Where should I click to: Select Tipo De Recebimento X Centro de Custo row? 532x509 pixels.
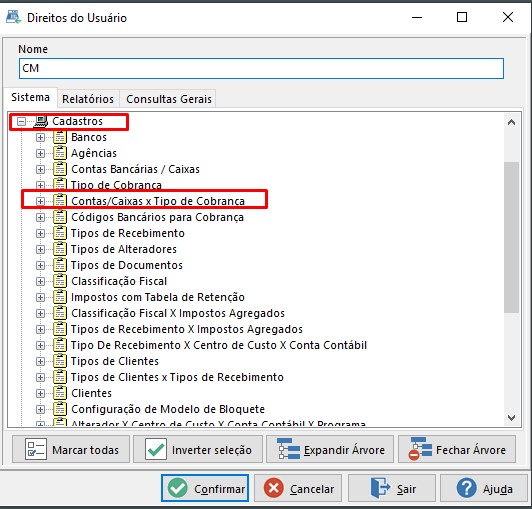tap(219, 345)
